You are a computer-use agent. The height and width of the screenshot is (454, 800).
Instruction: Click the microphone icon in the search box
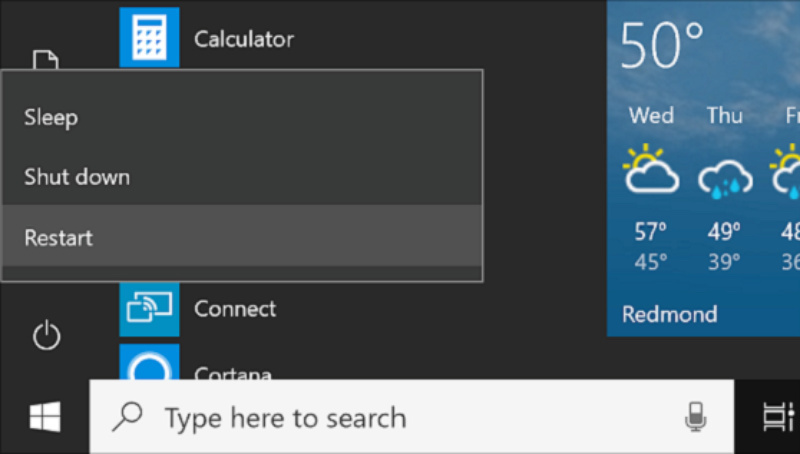point(695,417)
